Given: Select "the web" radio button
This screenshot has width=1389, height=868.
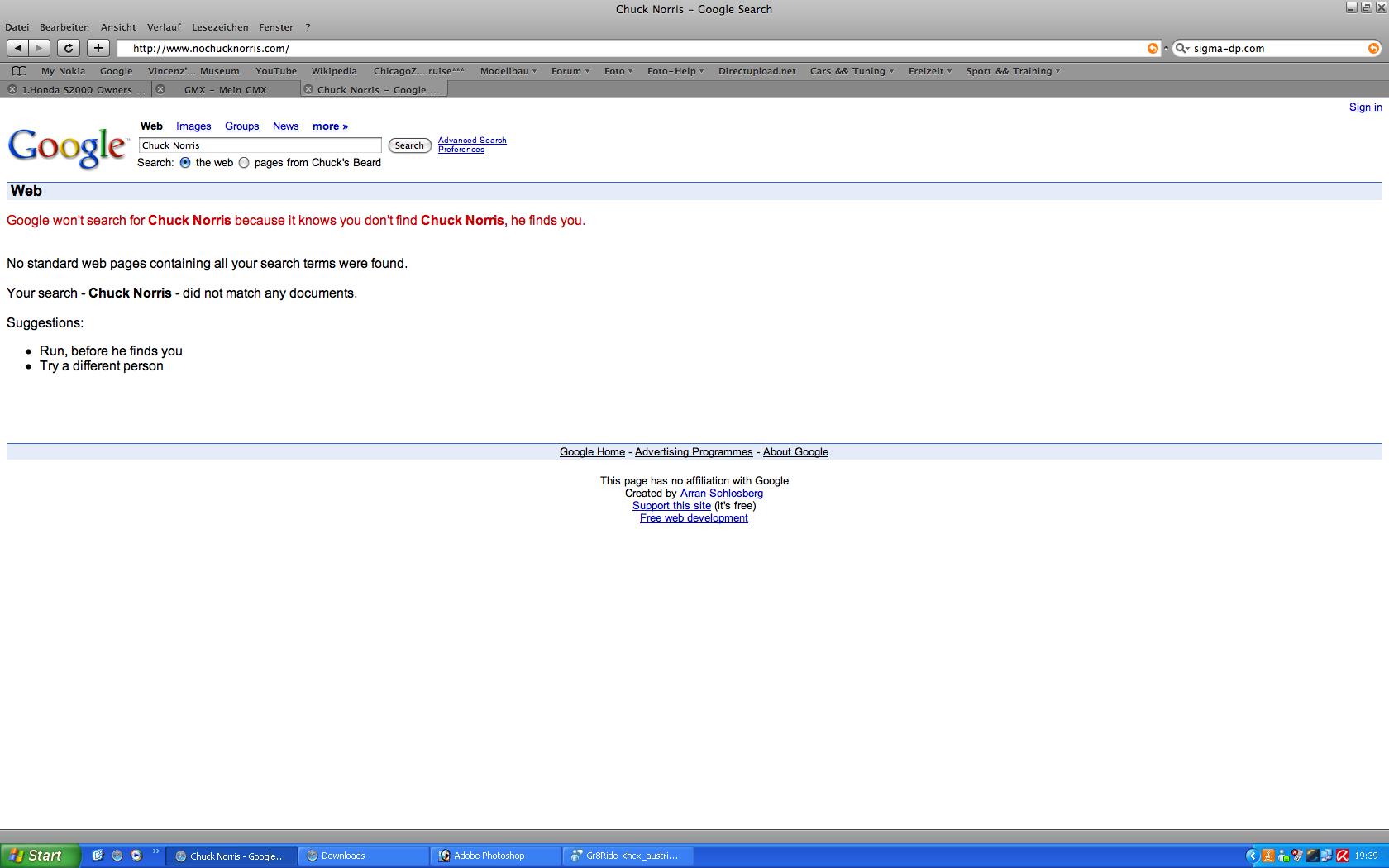Looking at the screenshot, I should pyautogui.click(x=185, y=163).
